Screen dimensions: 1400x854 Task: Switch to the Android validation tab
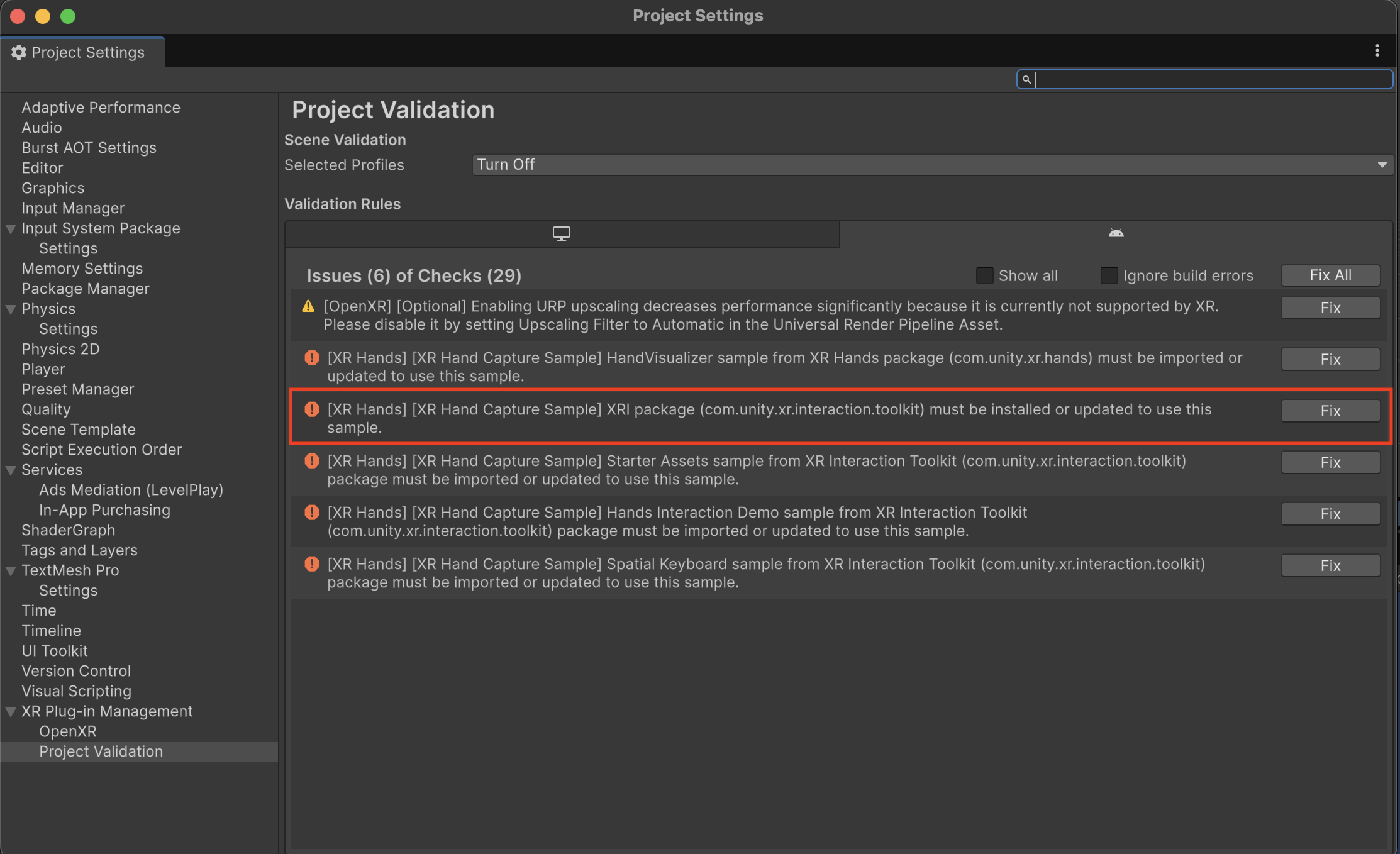1116,233
